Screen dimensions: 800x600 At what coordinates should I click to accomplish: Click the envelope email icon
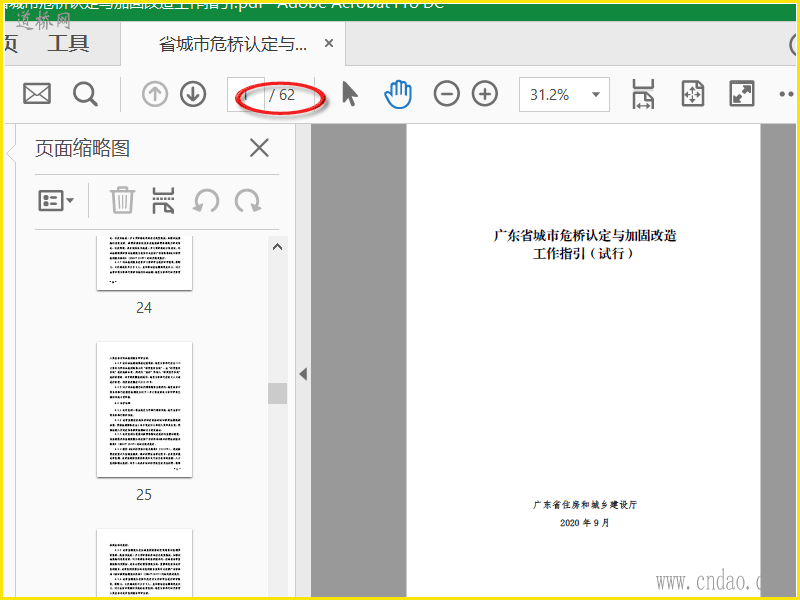(37, 94)
